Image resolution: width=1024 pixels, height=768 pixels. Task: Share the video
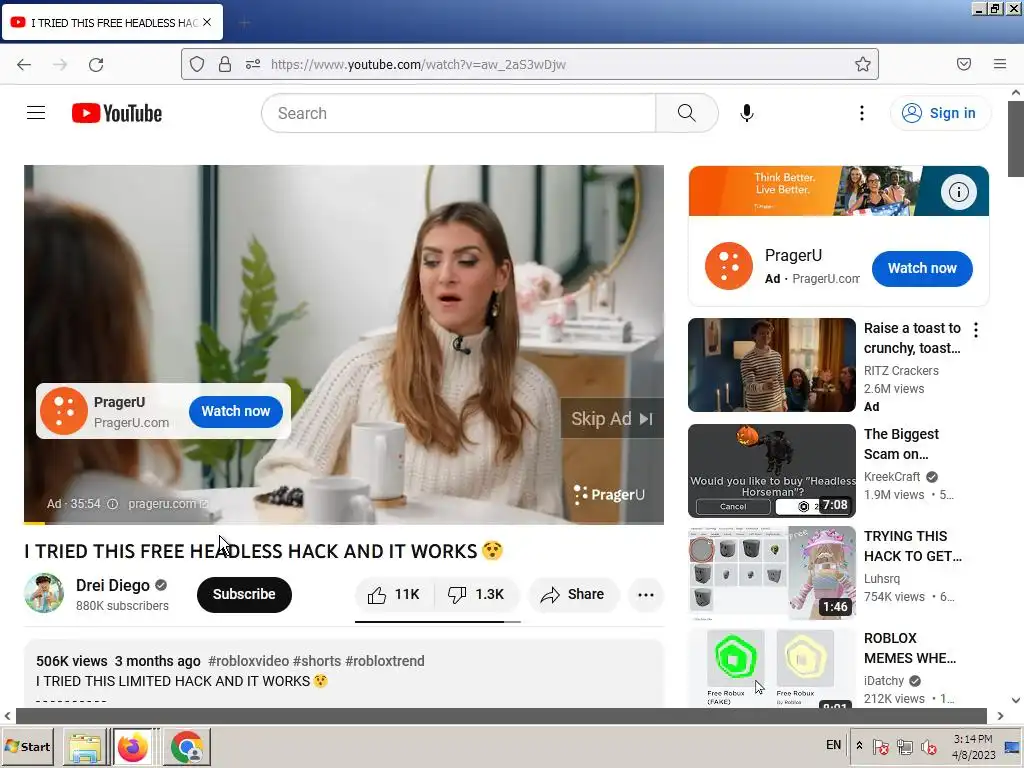pyautogui.click(x=573, y=594)
